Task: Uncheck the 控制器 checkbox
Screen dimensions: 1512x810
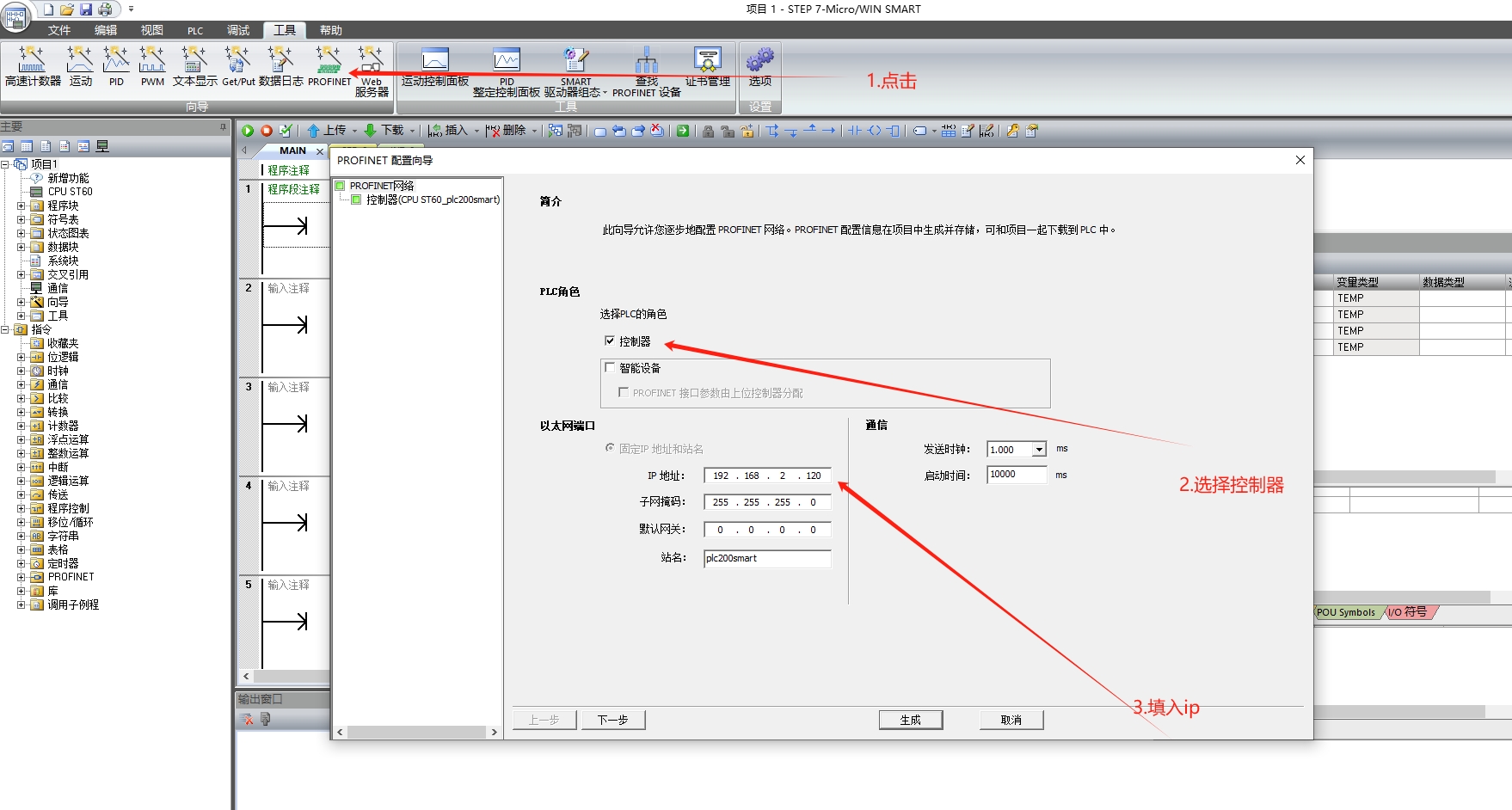Action: [610, 341]
